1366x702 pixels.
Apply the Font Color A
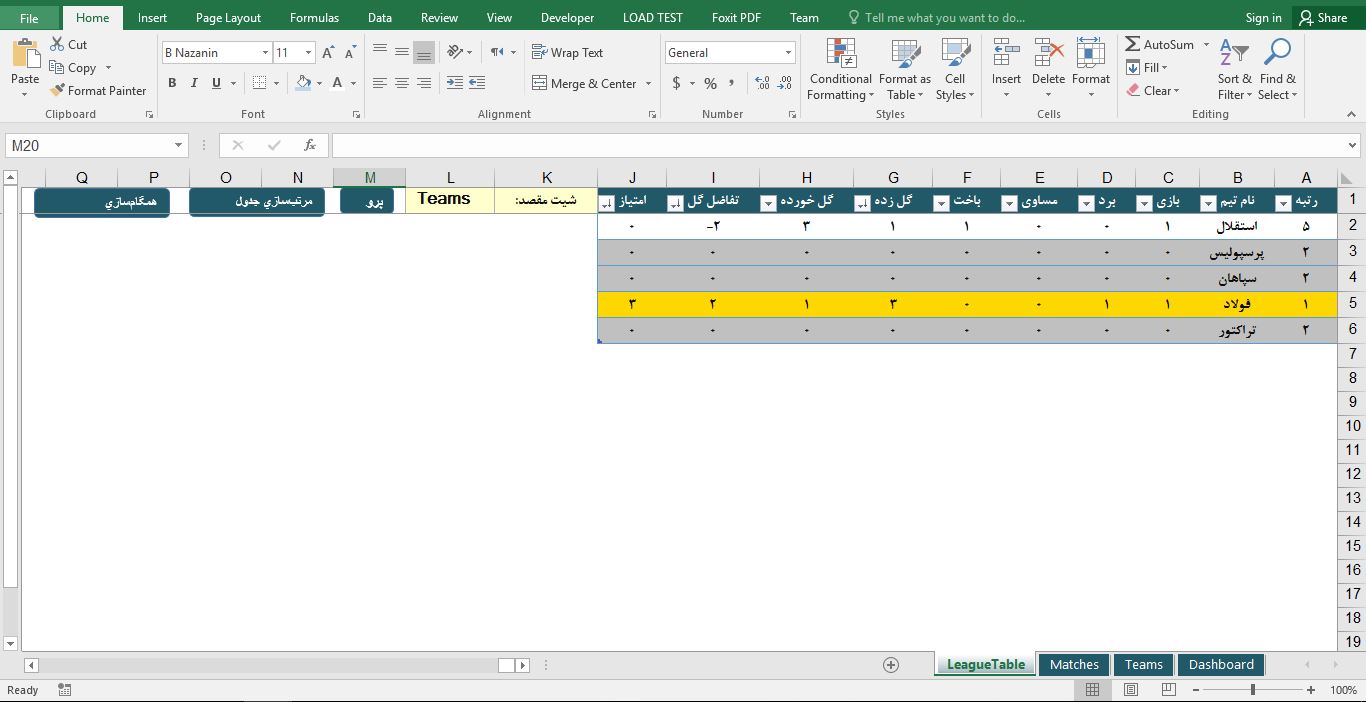(338, 83)
